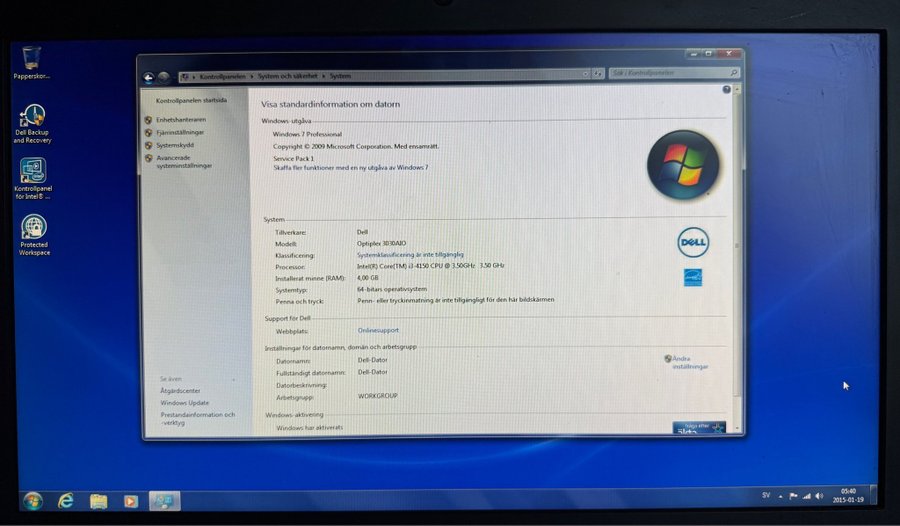Open Windows Explorer folder in taskbar

[x=99, y=501]
